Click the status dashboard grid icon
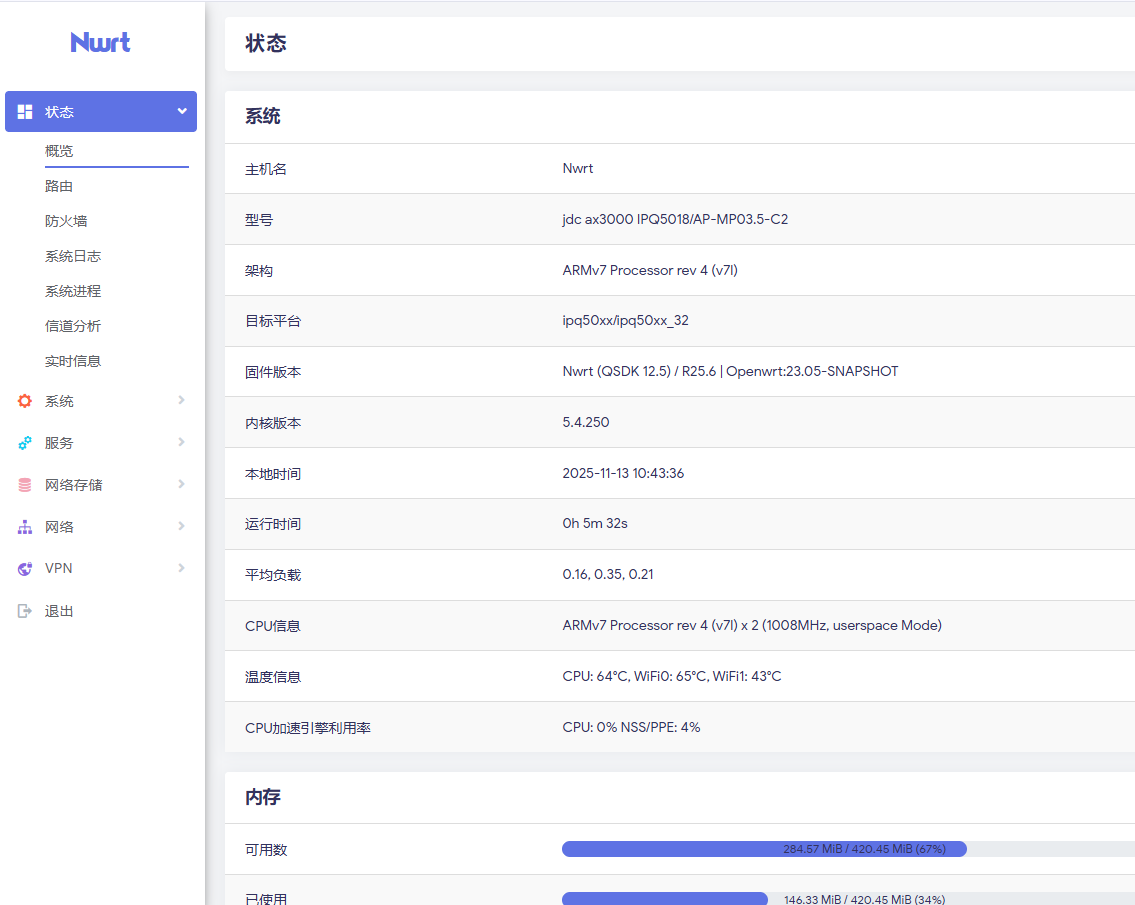Viewport: 1135px width, 905px height. 25,112
